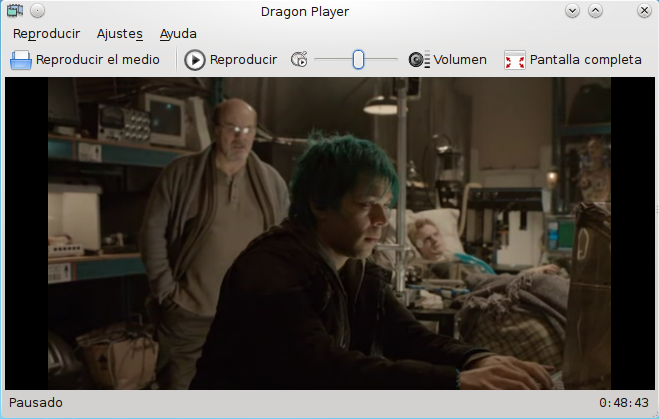This screenshot has height=419, width=659.
Task: Click the Reproducir toolbar button label
Action: [x=243, y=60]
